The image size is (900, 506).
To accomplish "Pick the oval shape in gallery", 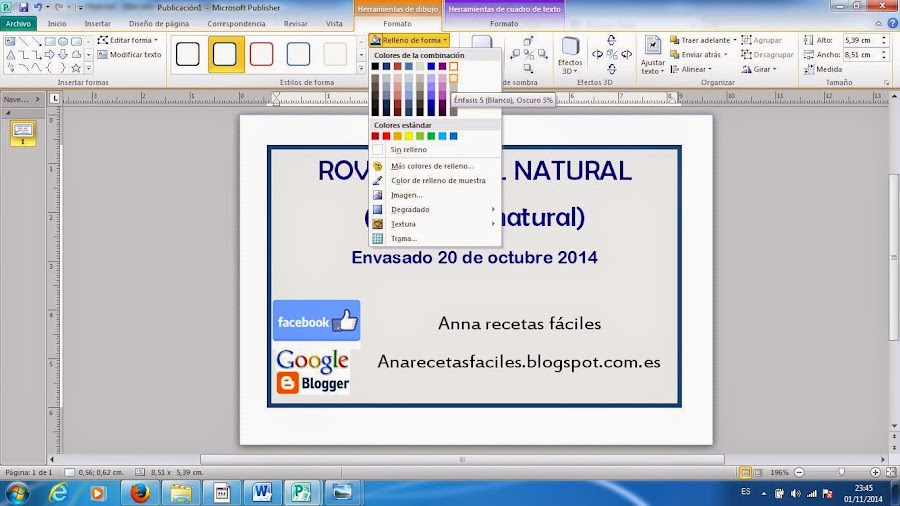I will (63, 41).
